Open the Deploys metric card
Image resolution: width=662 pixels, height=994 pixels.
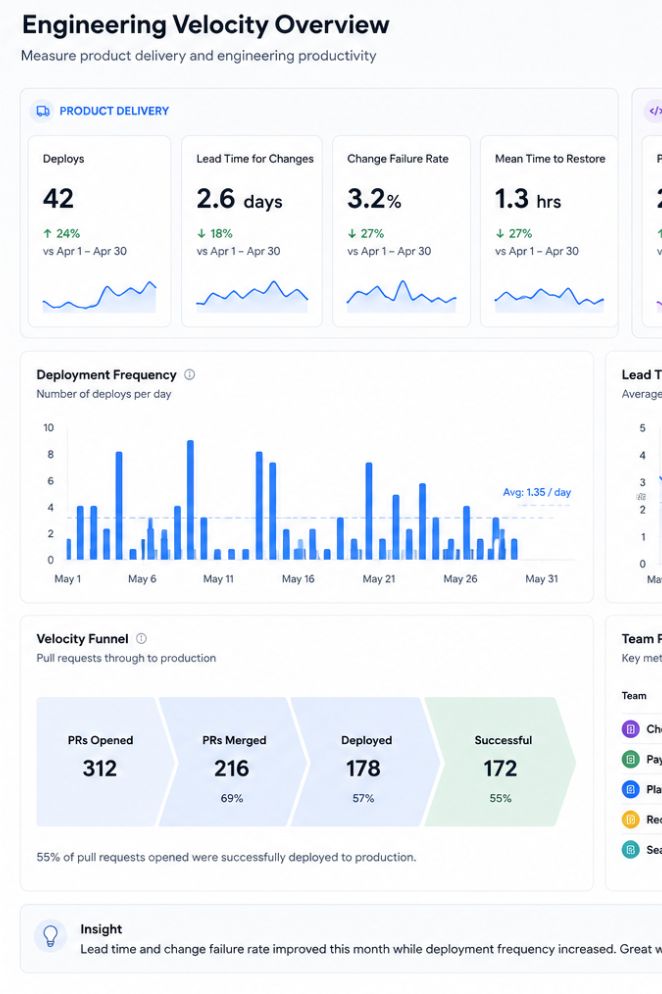pyautogui.click(x=100, y=231)
